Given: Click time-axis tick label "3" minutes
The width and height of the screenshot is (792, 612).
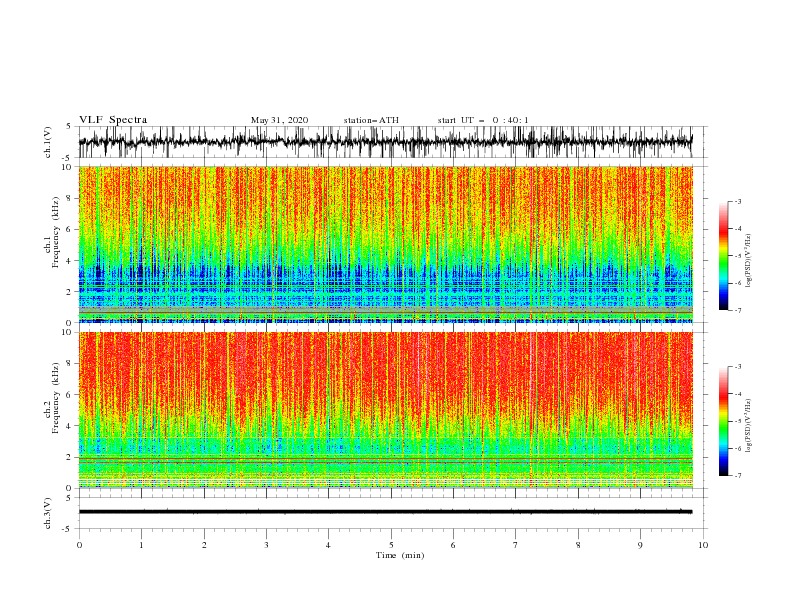Looking at the screenshot, I should click(266, 545).
